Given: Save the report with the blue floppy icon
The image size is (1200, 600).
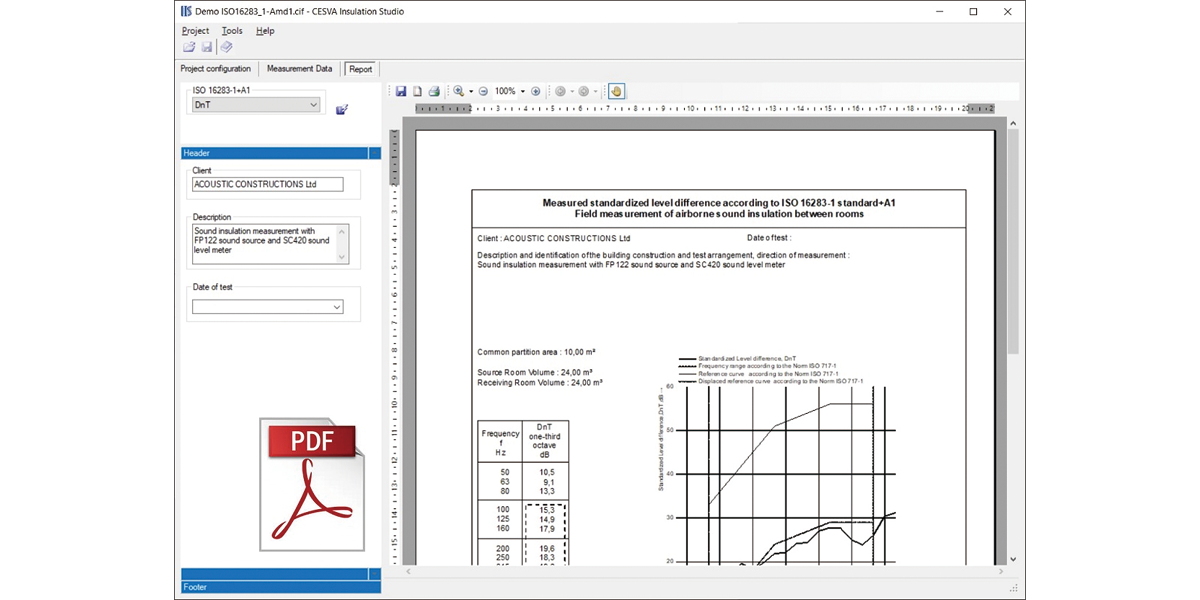Looking at the screenshot, I should [401, 91].
